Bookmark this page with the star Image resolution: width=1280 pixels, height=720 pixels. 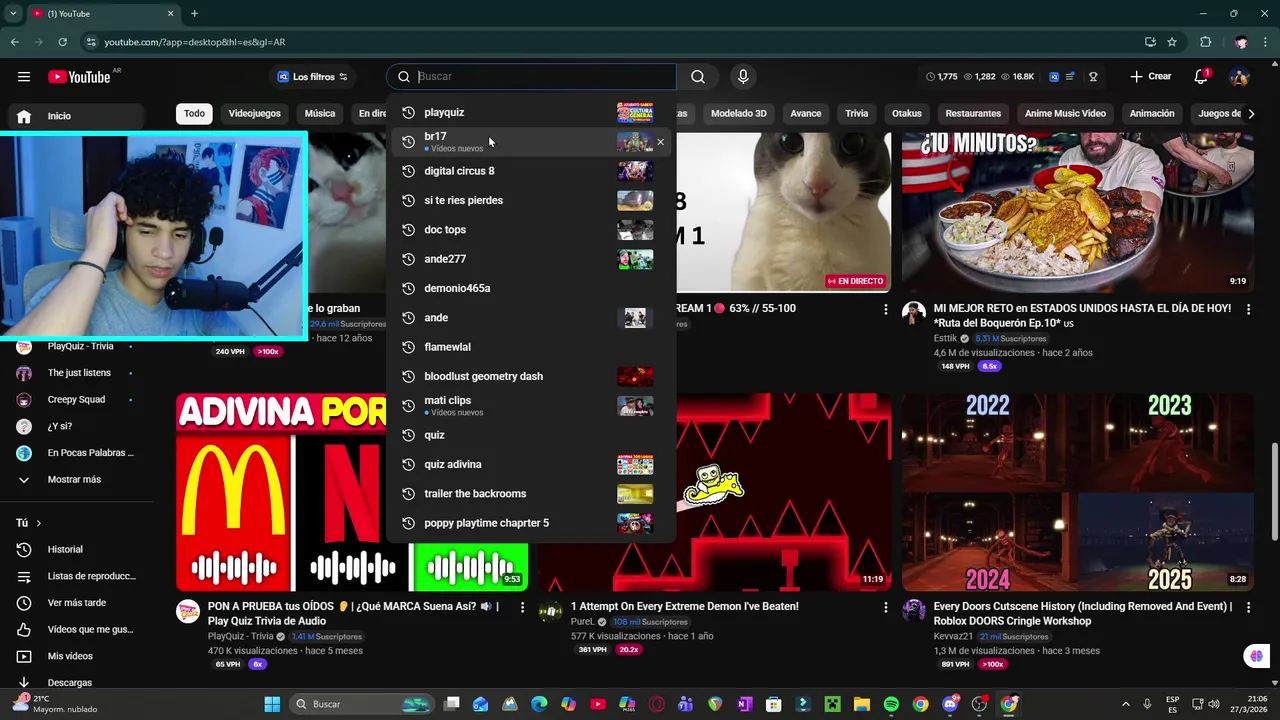pyautogui.click(x=1172, y=42)
